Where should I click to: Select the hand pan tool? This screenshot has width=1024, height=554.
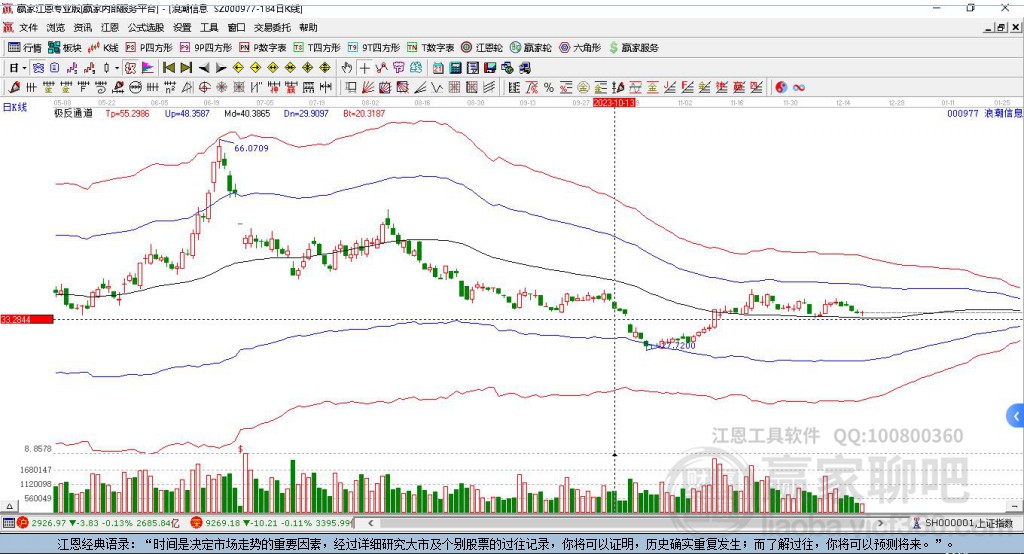point(347,68)
